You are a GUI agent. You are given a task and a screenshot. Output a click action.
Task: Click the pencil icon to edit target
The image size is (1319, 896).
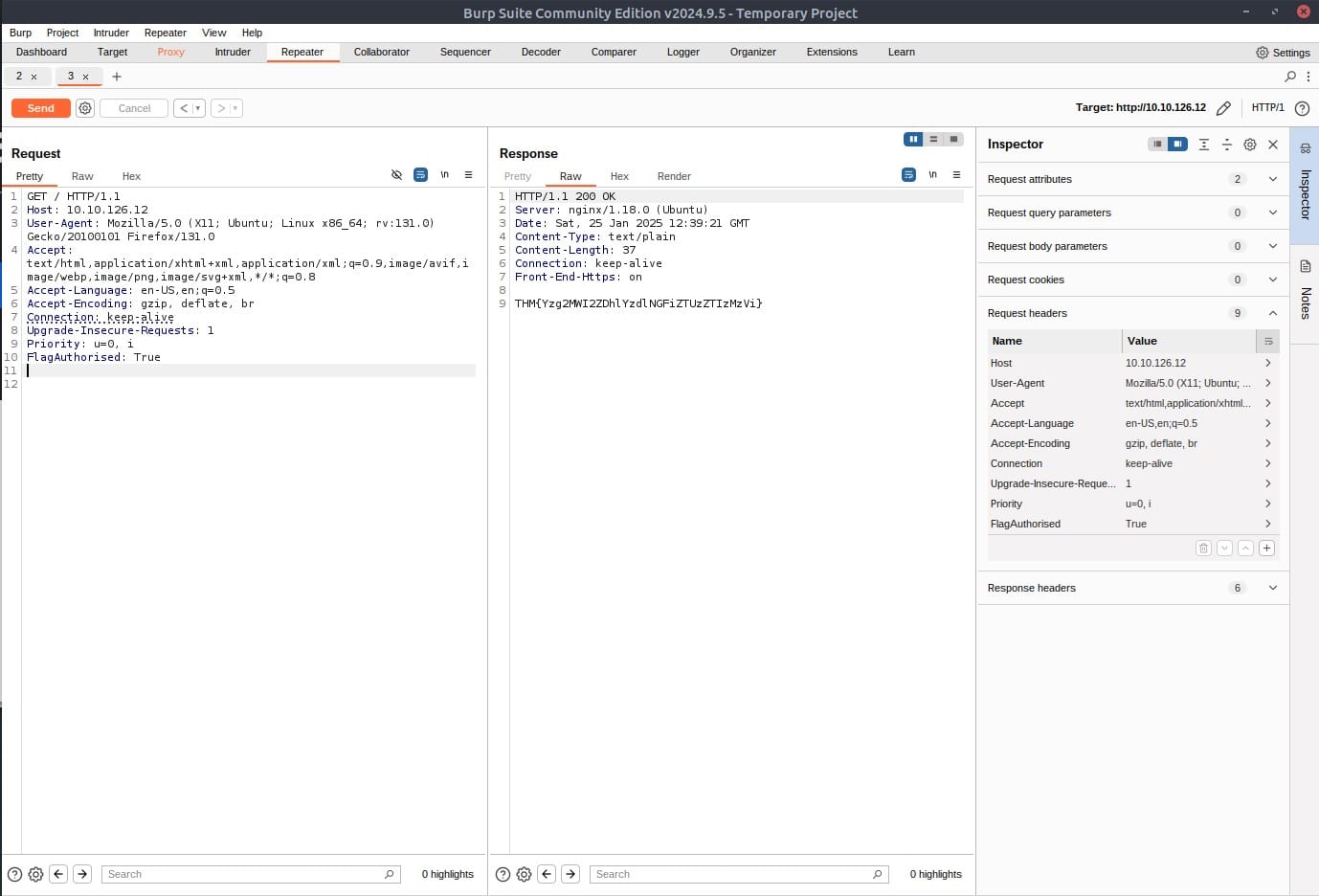[x=1223, y=108]
